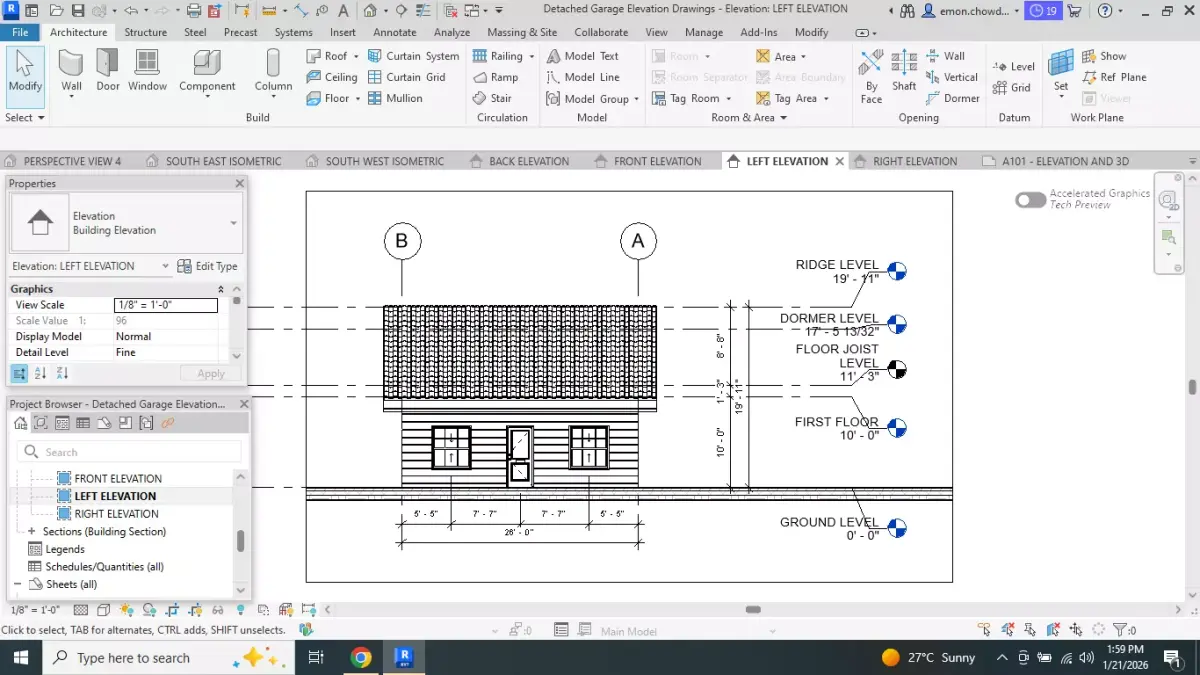Open the Railing dropdown arrow
1200x675 pixels.
pos(532,56)
